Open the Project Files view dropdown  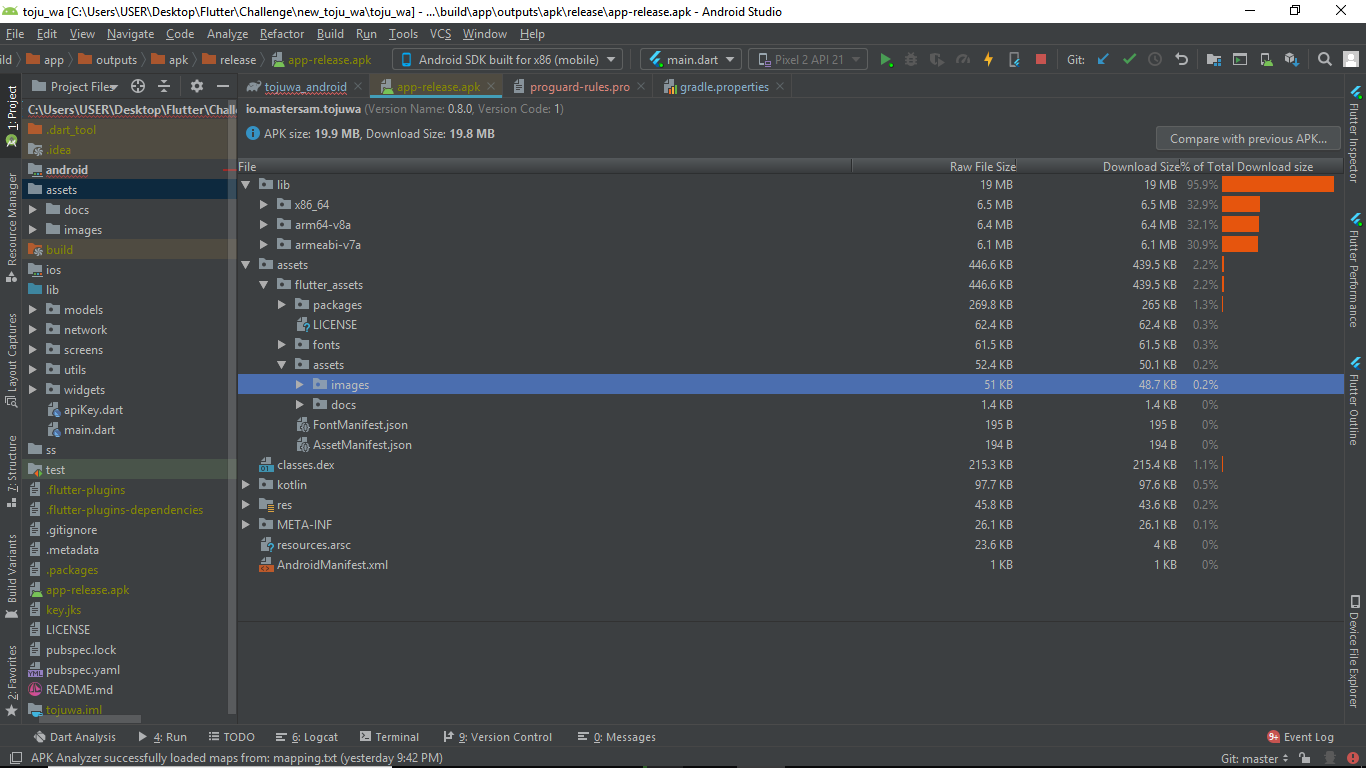[76, 87]
